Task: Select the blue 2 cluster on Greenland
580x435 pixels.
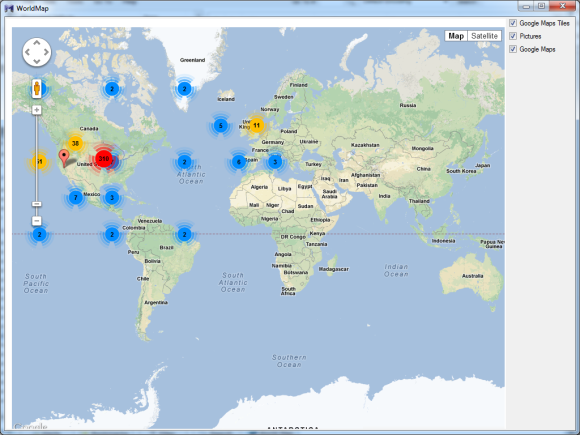Action: (184, 89)
